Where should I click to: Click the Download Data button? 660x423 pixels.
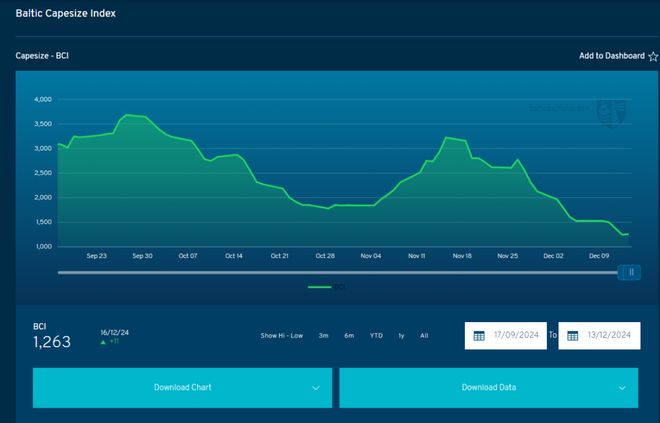[x=489, y=388]
